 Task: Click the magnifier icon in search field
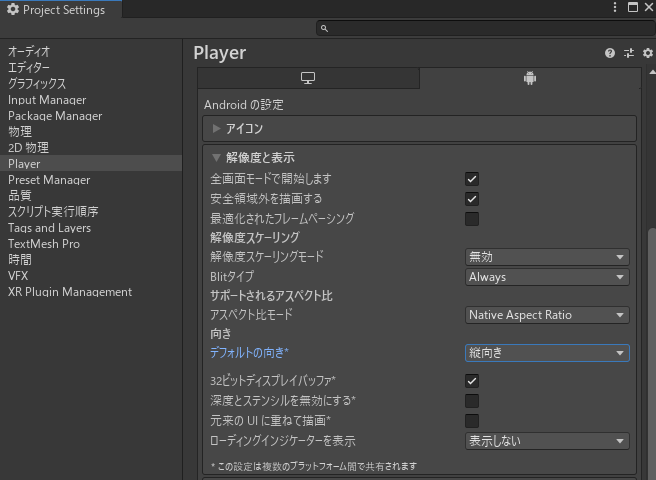pos(324,28)
